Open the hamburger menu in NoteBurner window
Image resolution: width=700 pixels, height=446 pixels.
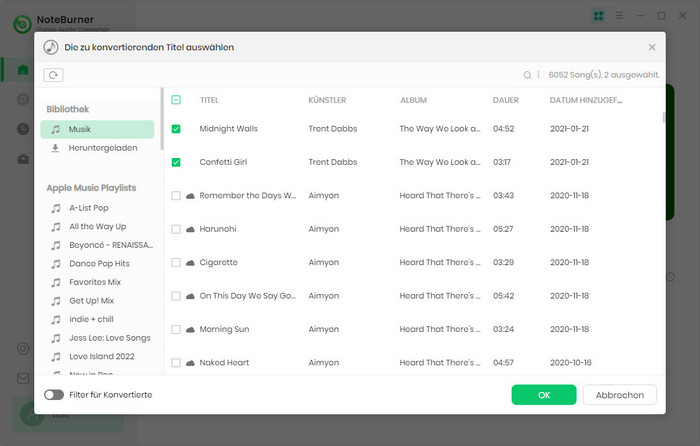pos(619,16)
